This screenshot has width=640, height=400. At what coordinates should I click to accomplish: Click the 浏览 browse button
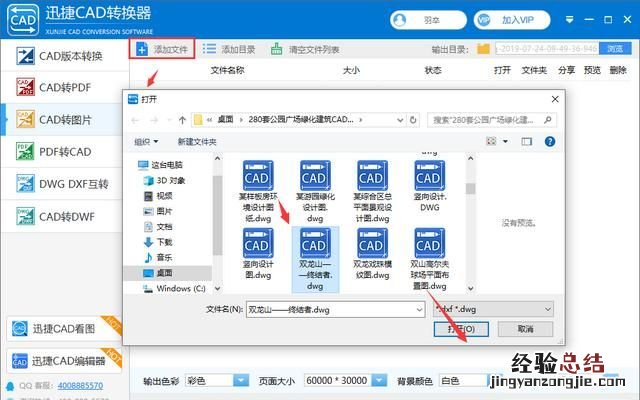tap(615, 49)
